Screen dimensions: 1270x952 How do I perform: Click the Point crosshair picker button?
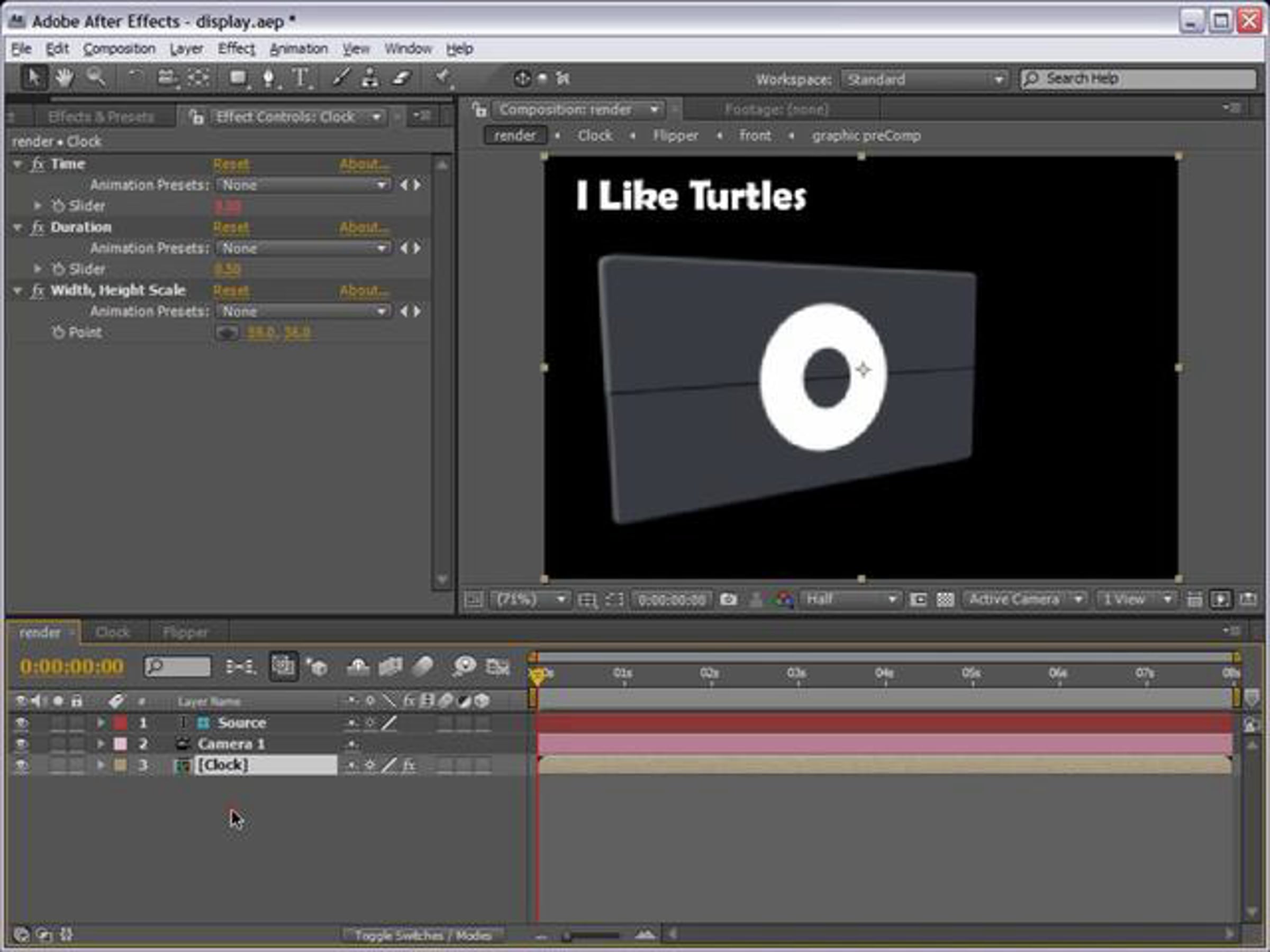click(228, 333)
